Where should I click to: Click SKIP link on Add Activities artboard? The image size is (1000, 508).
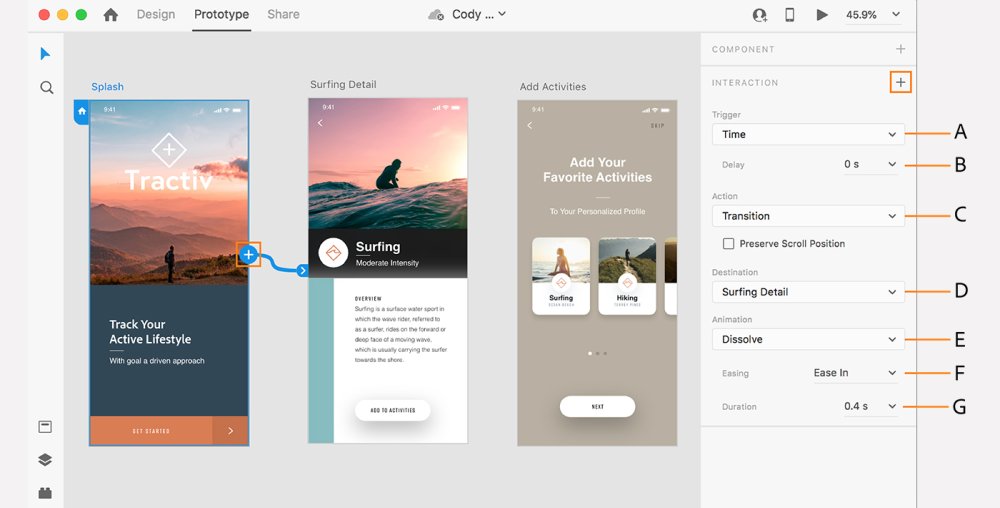[x=658, y=126]
